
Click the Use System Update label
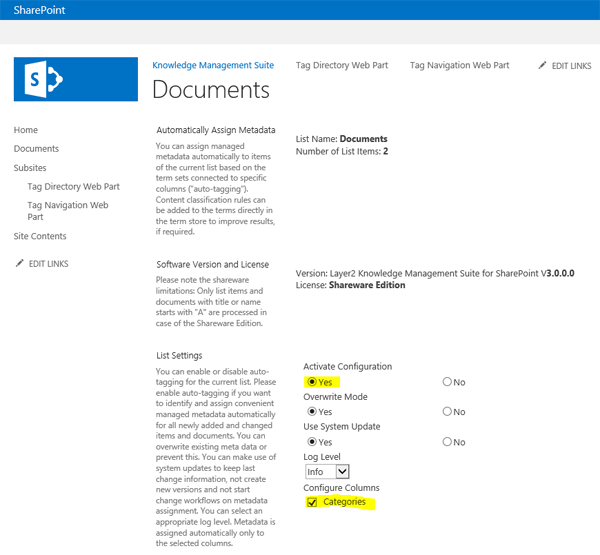(342, 427)
